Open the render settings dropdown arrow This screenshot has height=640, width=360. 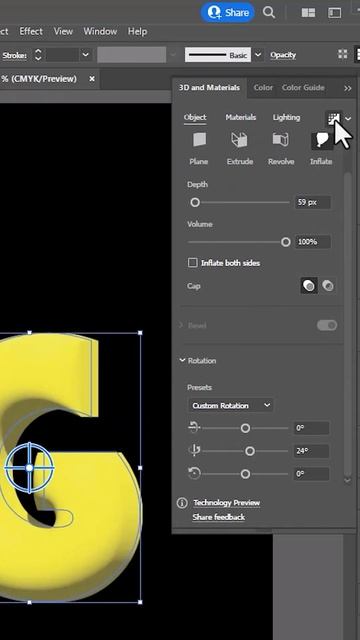click(348, 119)
